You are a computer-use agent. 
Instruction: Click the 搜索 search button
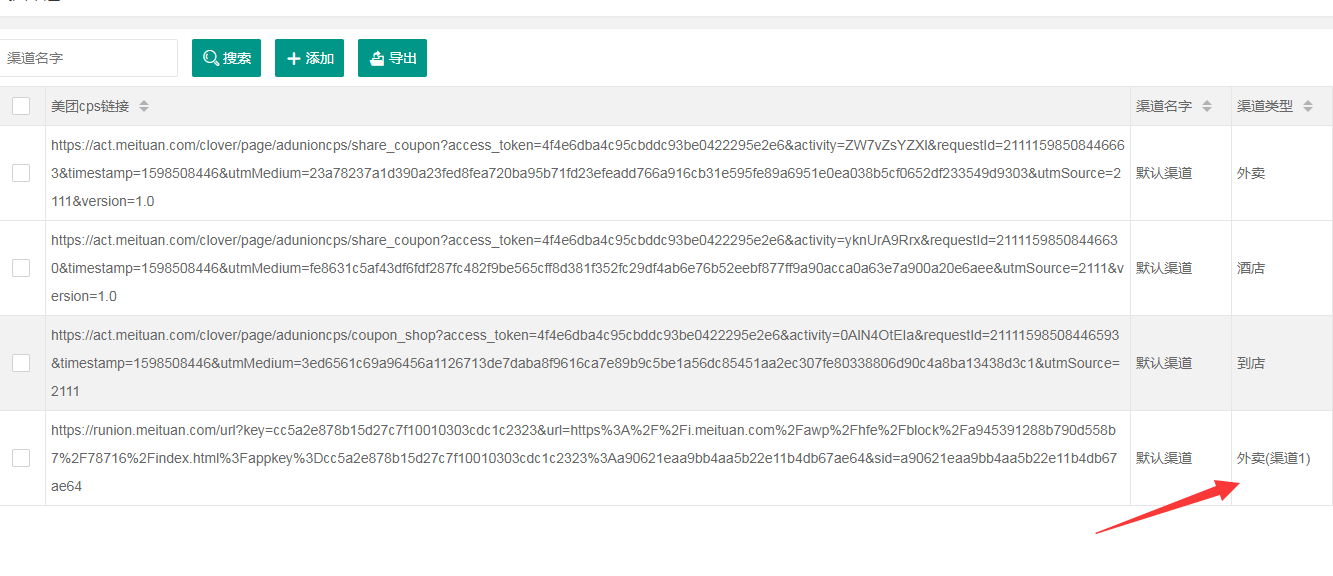point(226,58)
